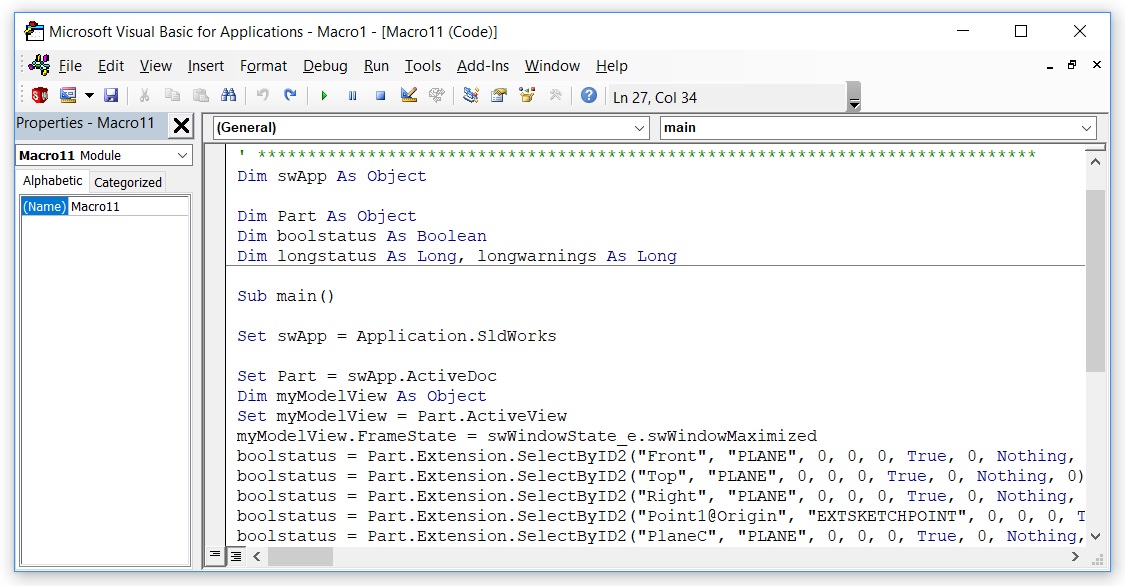The width and height of the screenshot is (1125, 586).
Task: Switch to Full Module View toggle
Action: [235, 556]
